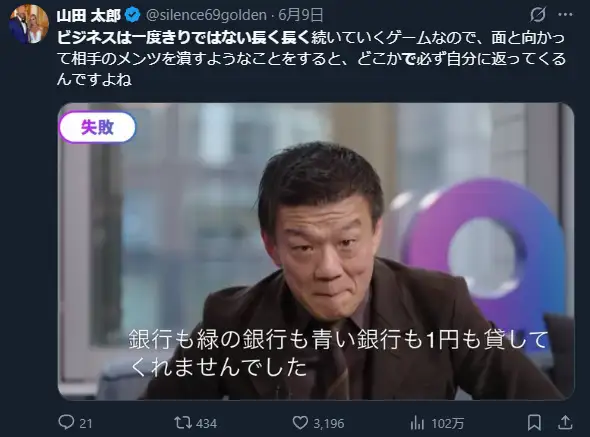Screen dimensions: 590x437
Task: Like the post with heart icon
Action: [300, 423]
